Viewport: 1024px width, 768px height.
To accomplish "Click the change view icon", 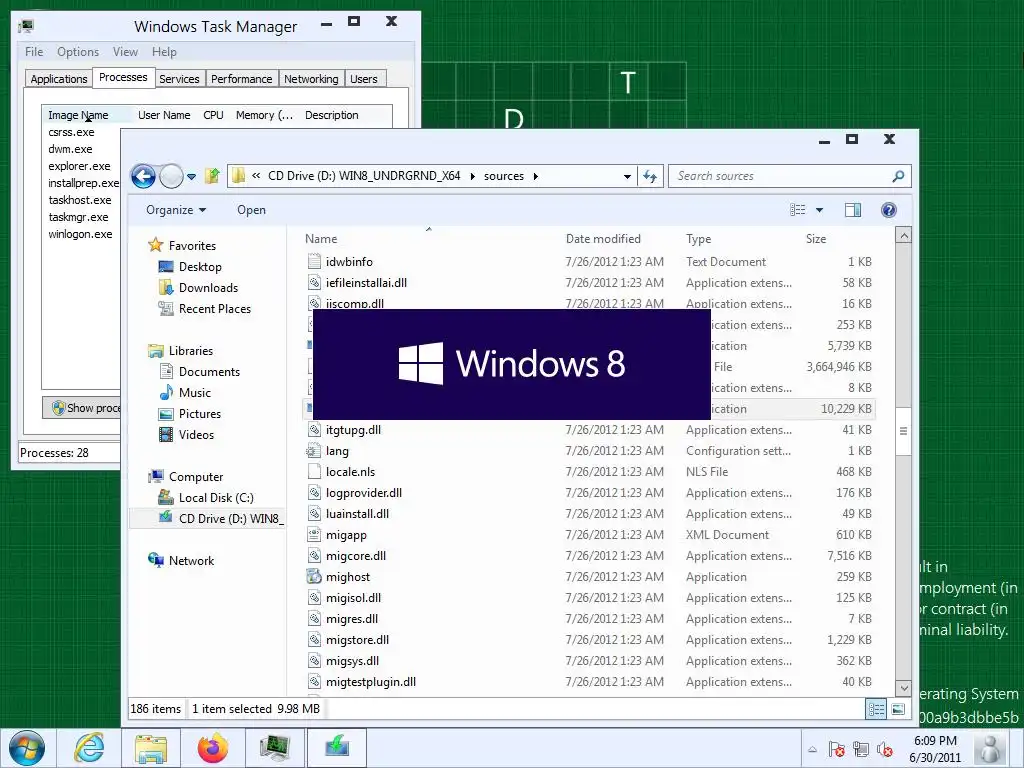I will (x=797, y=210).
